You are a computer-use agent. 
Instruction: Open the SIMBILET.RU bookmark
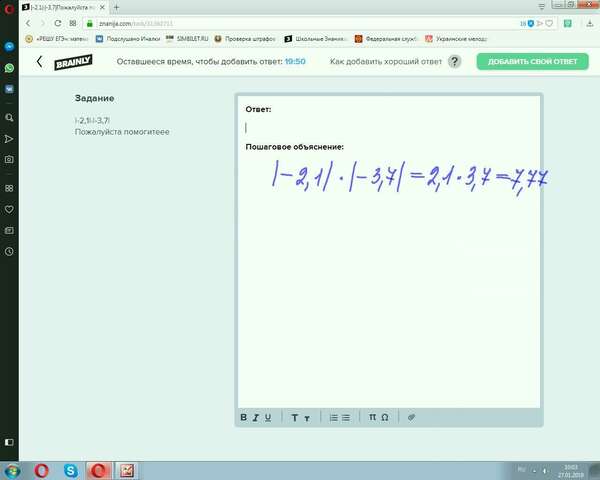tap(187, 39)
